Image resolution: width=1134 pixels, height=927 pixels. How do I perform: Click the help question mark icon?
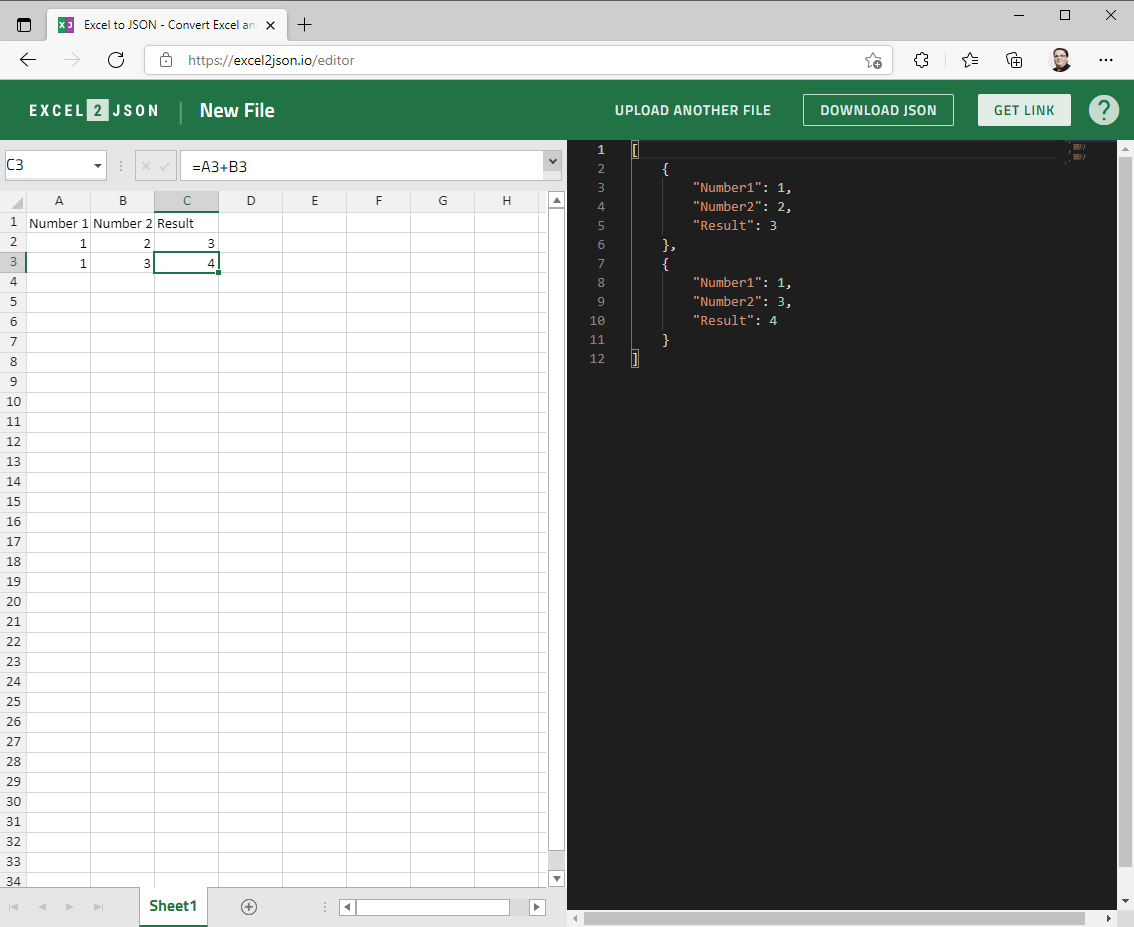point(1103,110)
